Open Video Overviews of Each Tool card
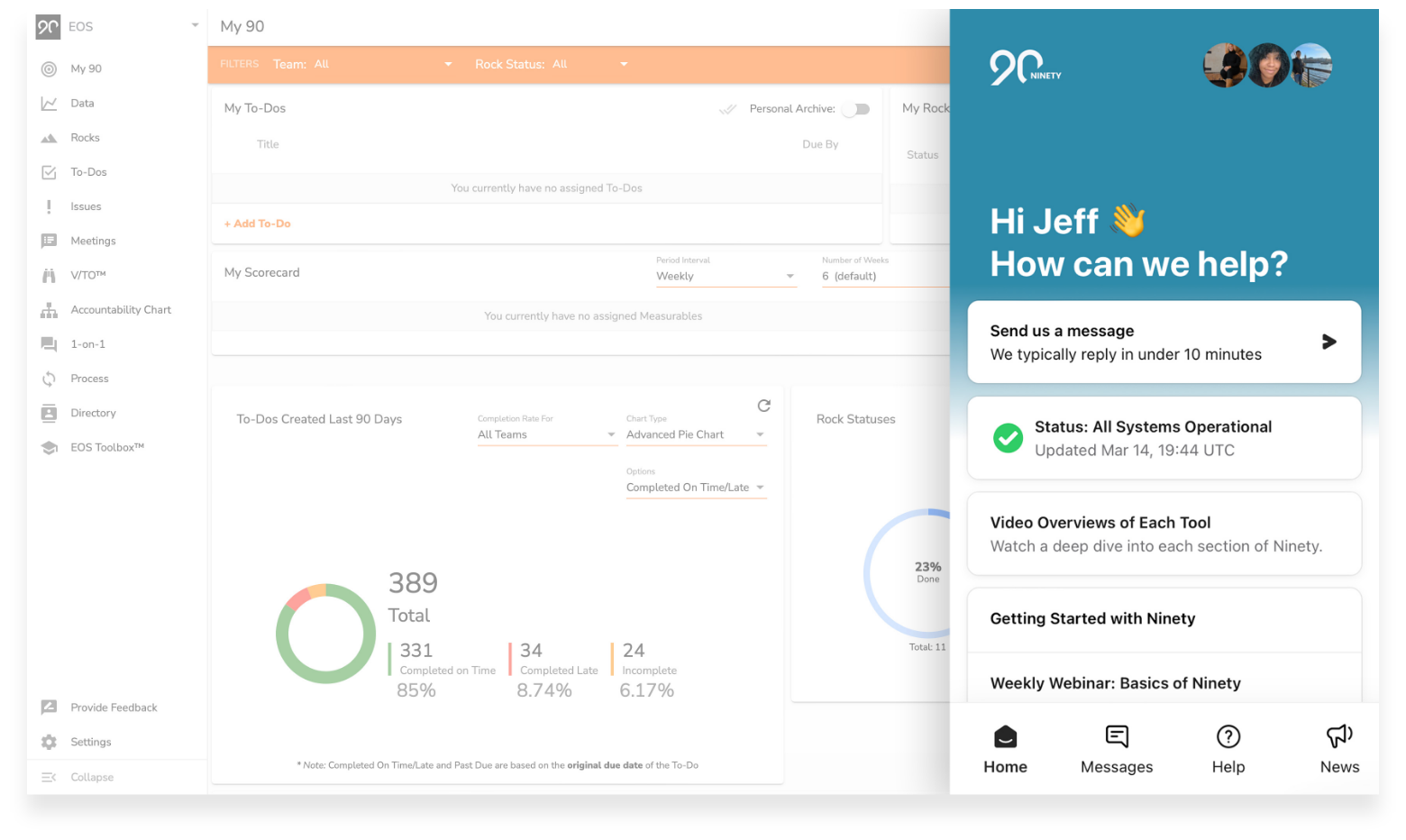Image resolution: width=1406 pixels, height=840 pixels. [x=1164, y=534]
